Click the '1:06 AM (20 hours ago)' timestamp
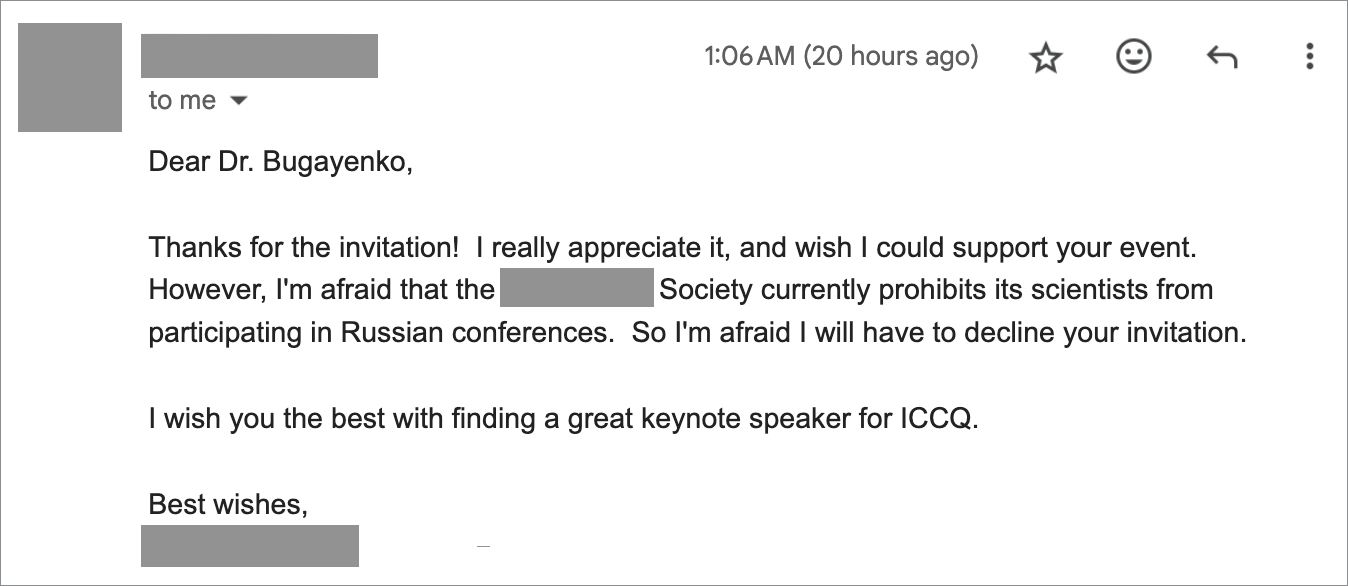Viewport: 1348px width, 586px height. (x=841, y=56)
